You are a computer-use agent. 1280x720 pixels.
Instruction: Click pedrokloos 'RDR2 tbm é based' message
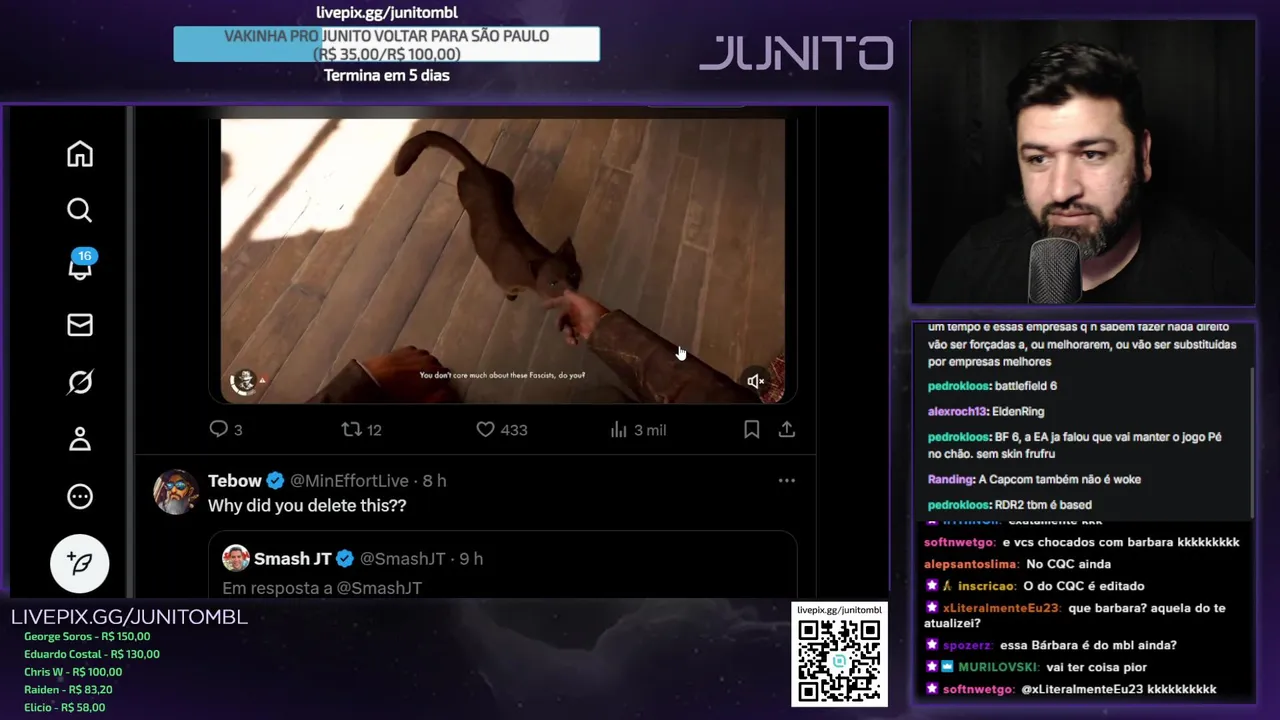click(x=1009, y=505)
